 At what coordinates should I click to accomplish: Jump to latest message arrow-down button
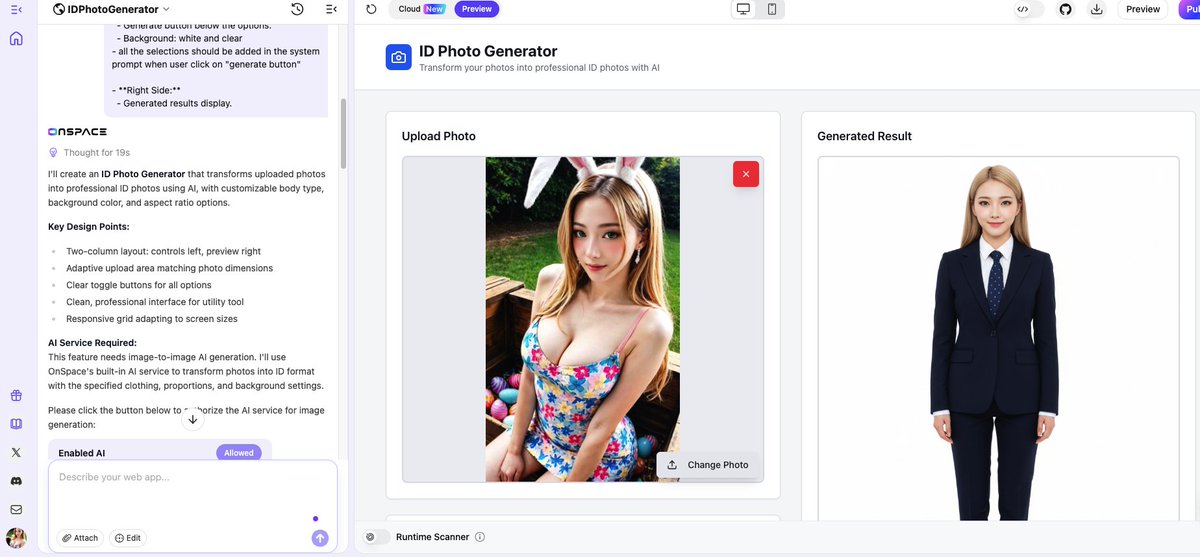tap(193, 419)
